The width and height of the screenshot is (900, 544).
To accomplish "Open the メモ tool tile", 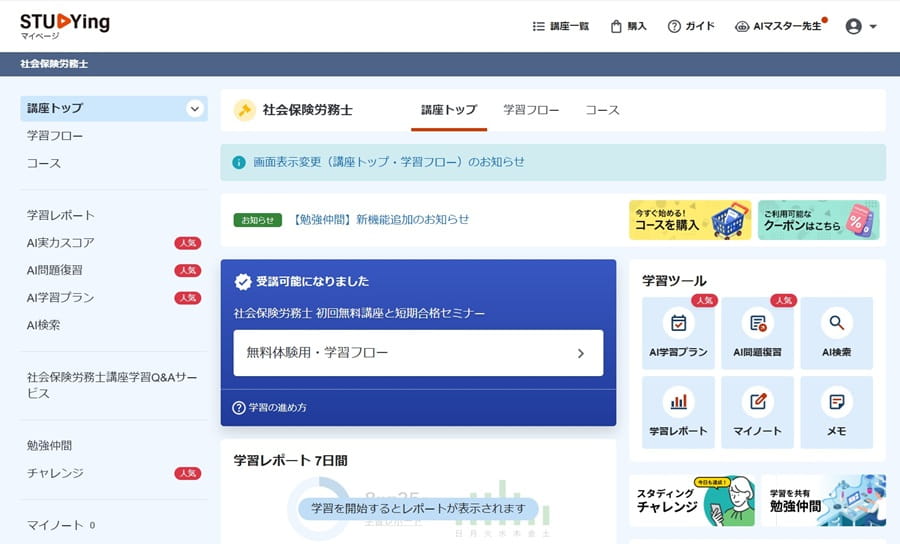I will coord(836,411).
